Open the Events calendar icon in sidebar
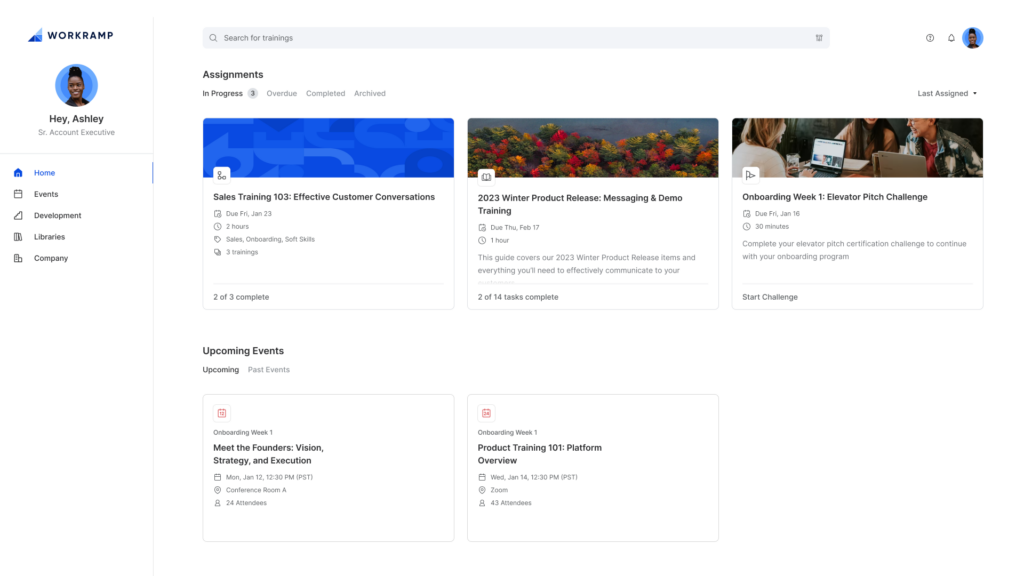The width and height of the screenshot is (1024, 576). point(18,194)
